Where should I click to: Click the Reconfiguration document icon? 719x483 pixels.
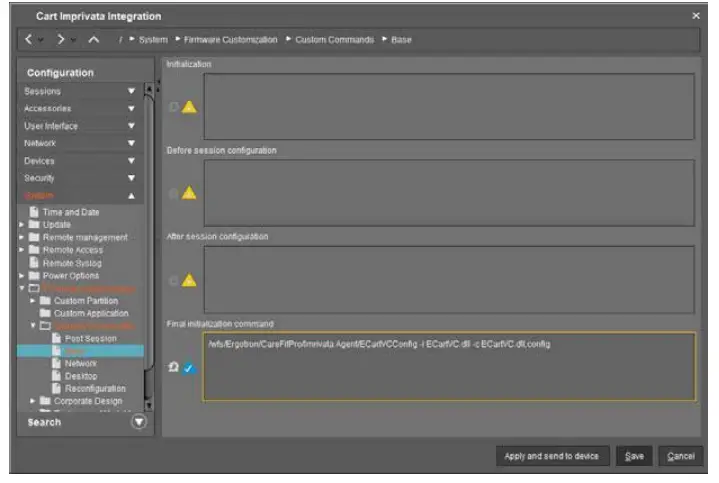pos(56,388)
